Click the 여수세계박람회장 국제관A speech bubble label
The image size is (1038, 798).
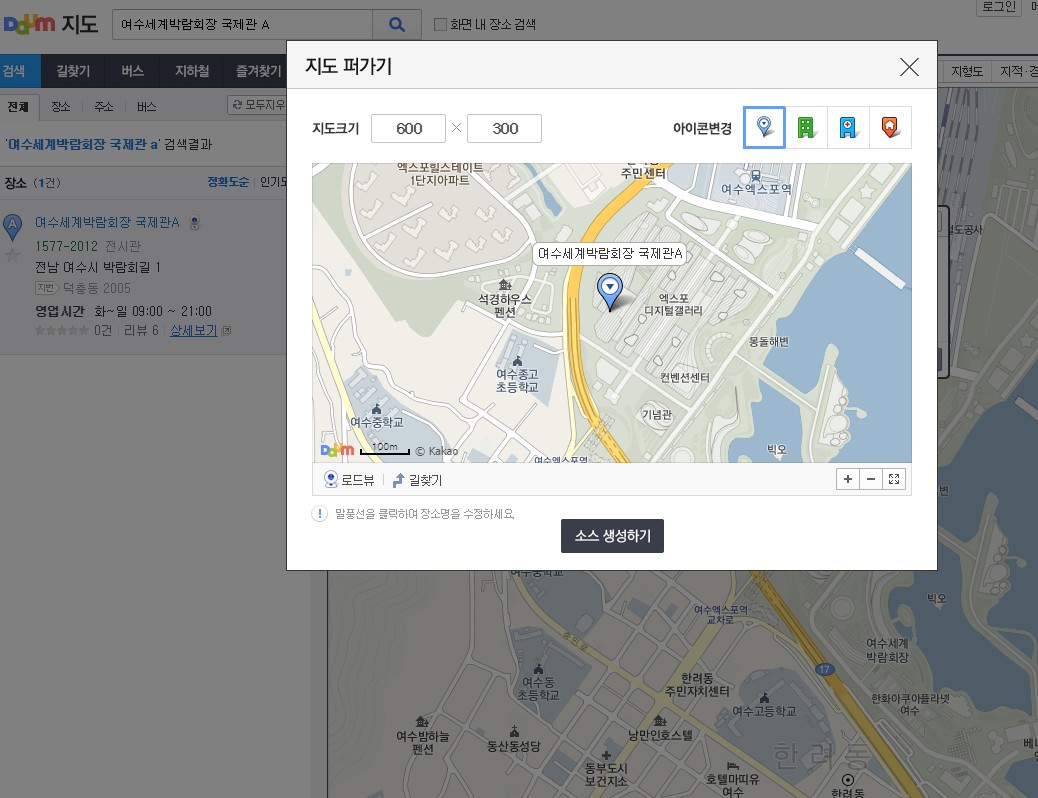(609, 254)
